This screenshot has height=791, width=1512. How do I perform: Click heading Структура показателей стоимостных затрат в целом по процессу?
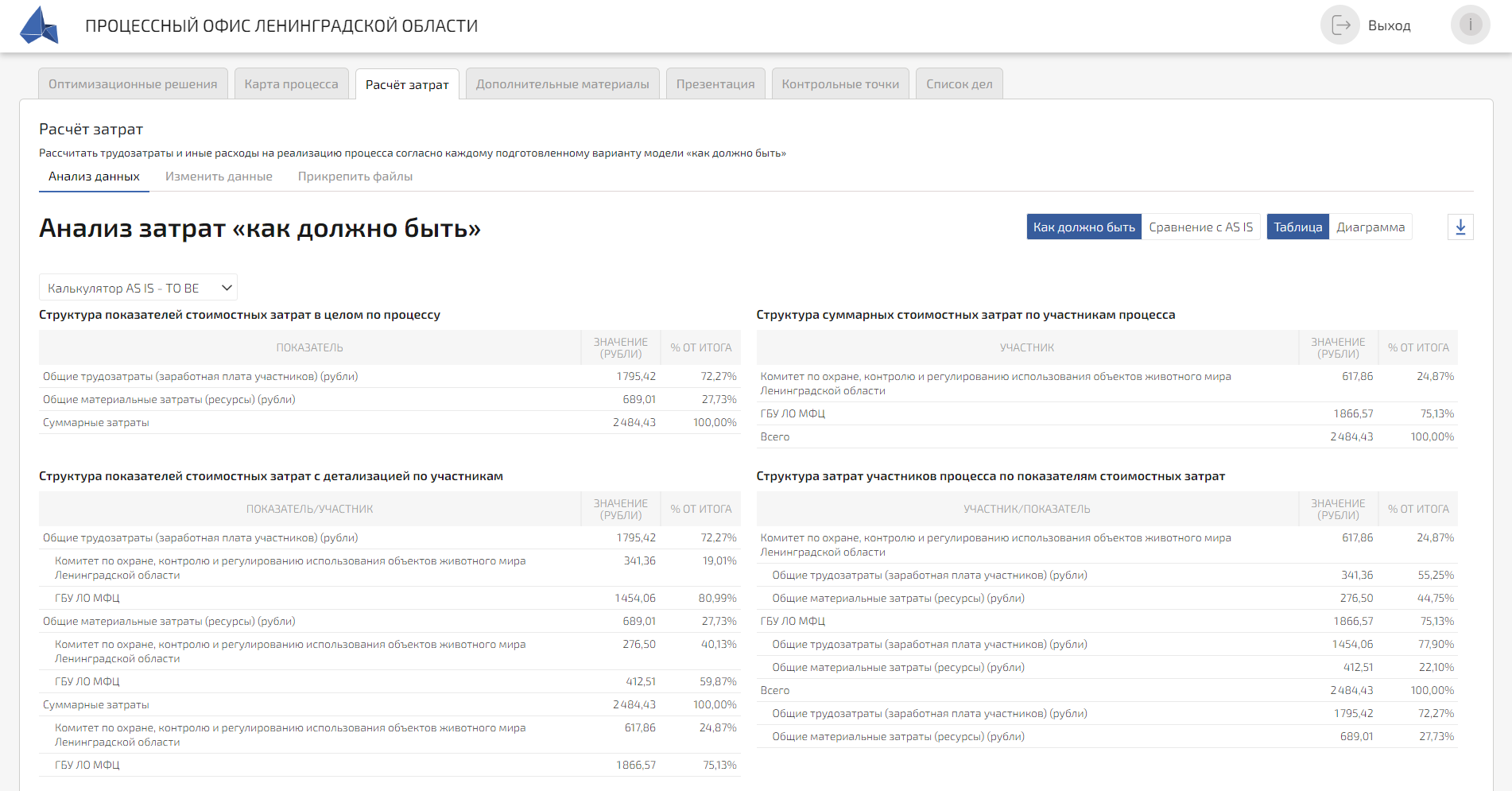point(239,315)
